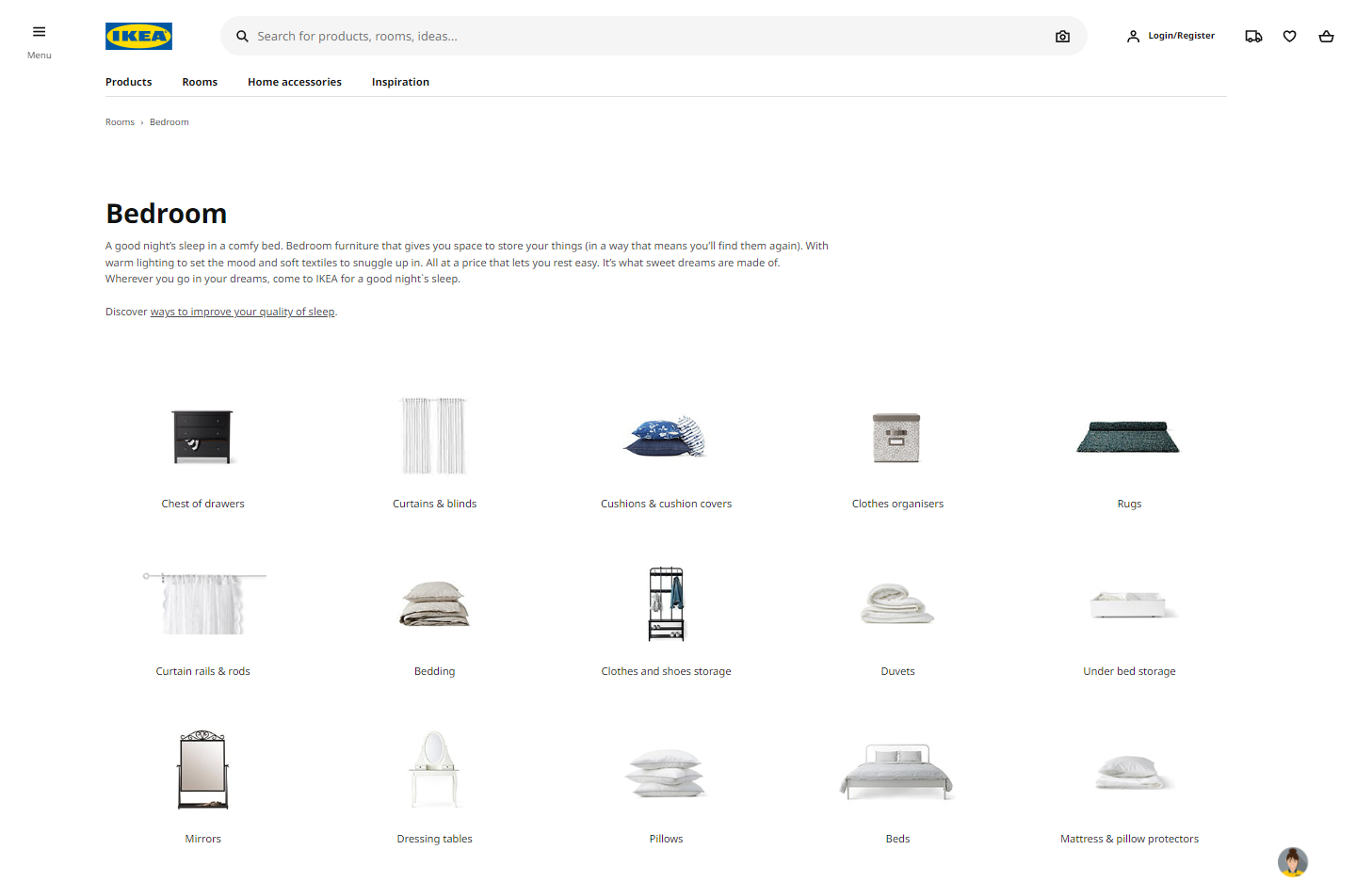Open the Home accessories menu
Screen dimensions: 1372x882
tap(294, 82)
